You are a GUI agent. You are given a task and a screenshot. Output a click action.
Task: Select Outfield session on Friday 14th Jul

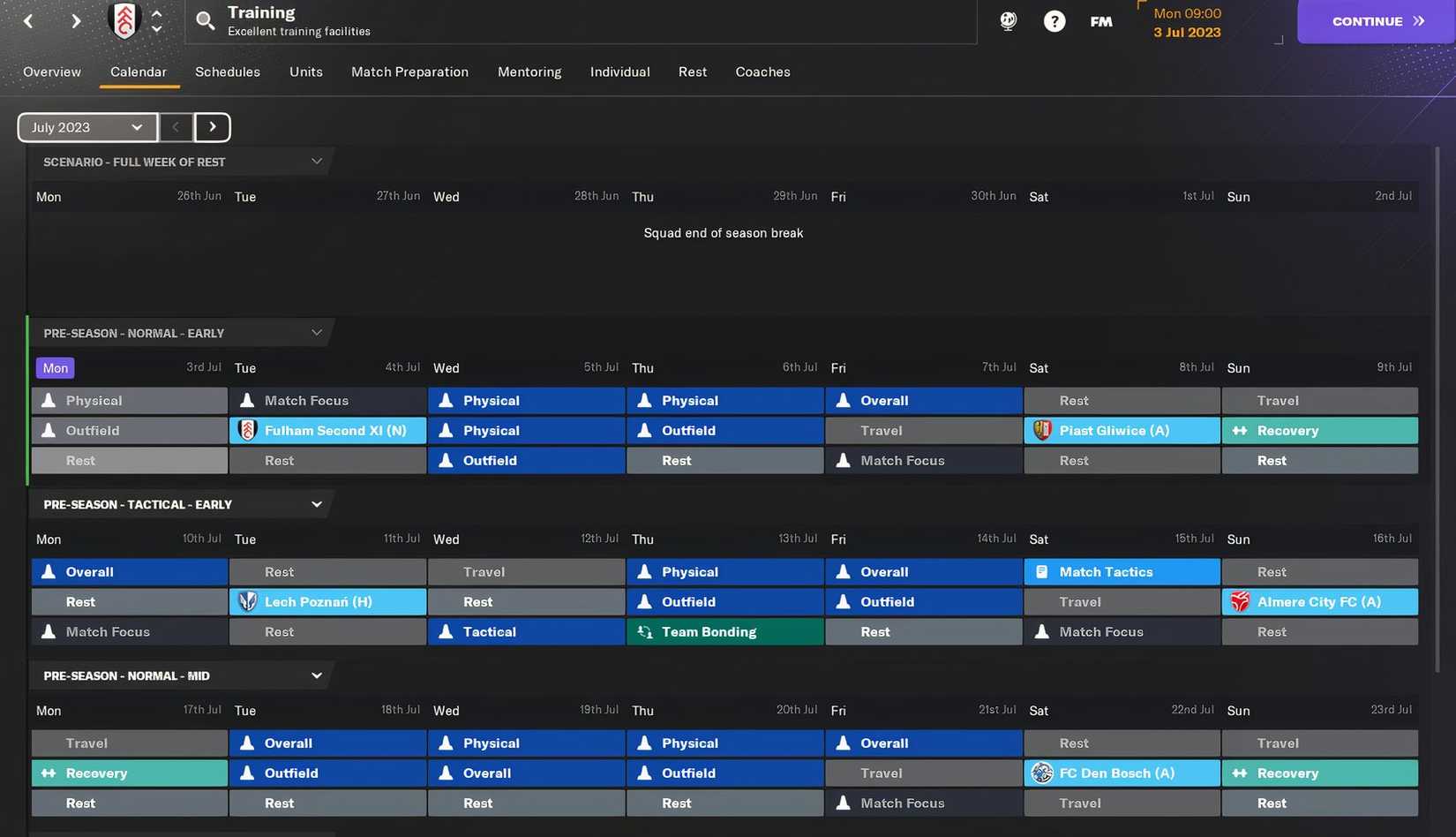point(924,602)
